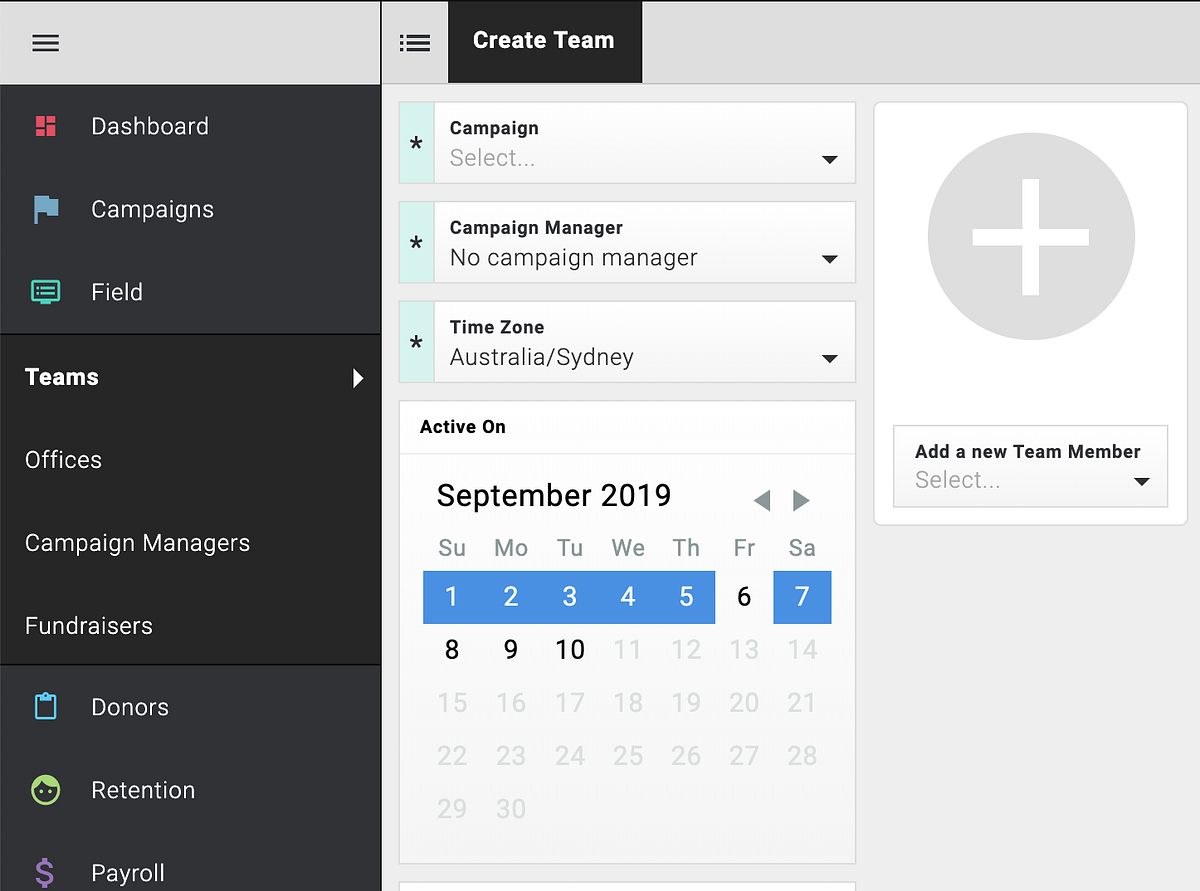Screen dimensions: 1200x891
Task: Click the list icon beside Create Team
Action: click(x=415, y=42)
